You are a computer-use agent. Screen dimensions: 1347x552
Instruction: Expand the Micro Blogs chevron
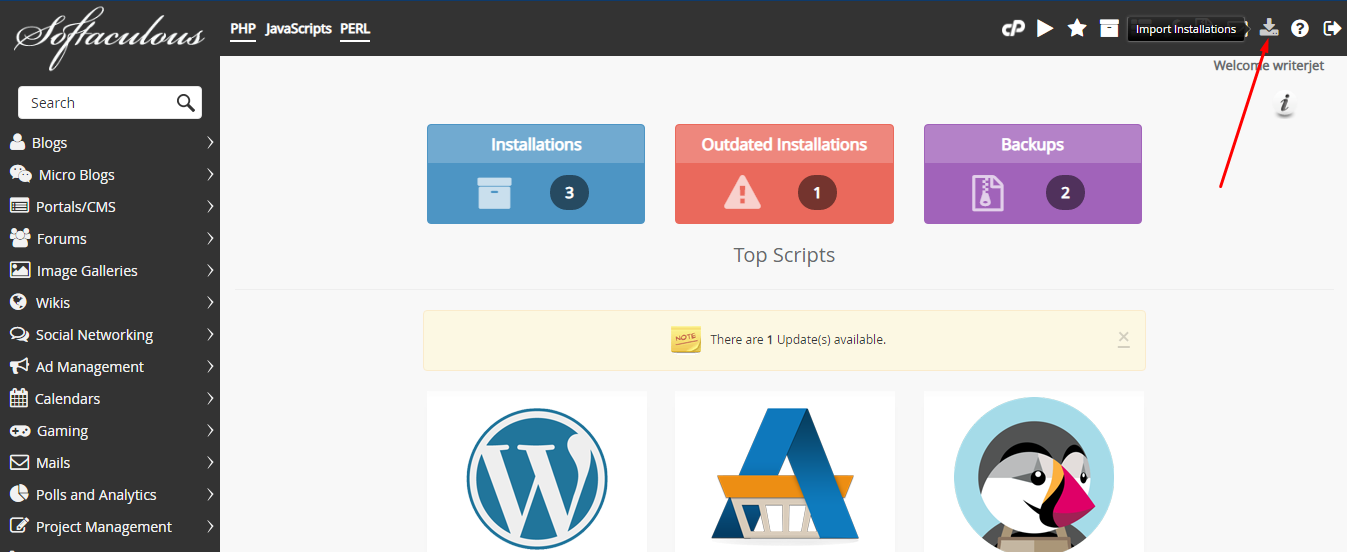(210, 174)
